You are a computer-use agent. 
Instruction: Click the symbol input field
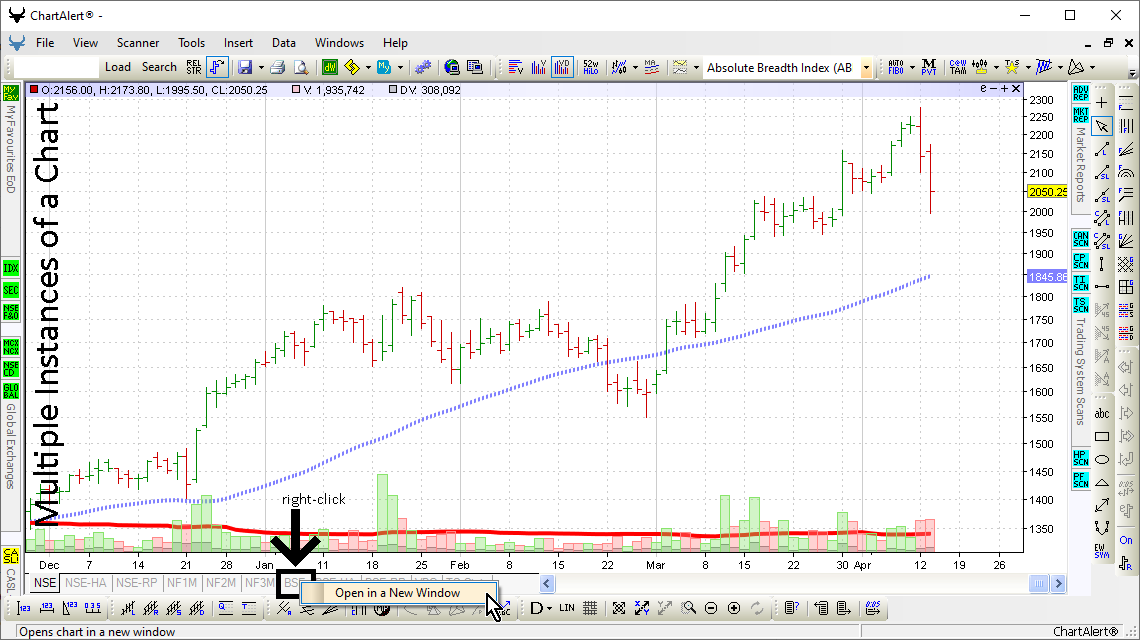click(56, 67)
